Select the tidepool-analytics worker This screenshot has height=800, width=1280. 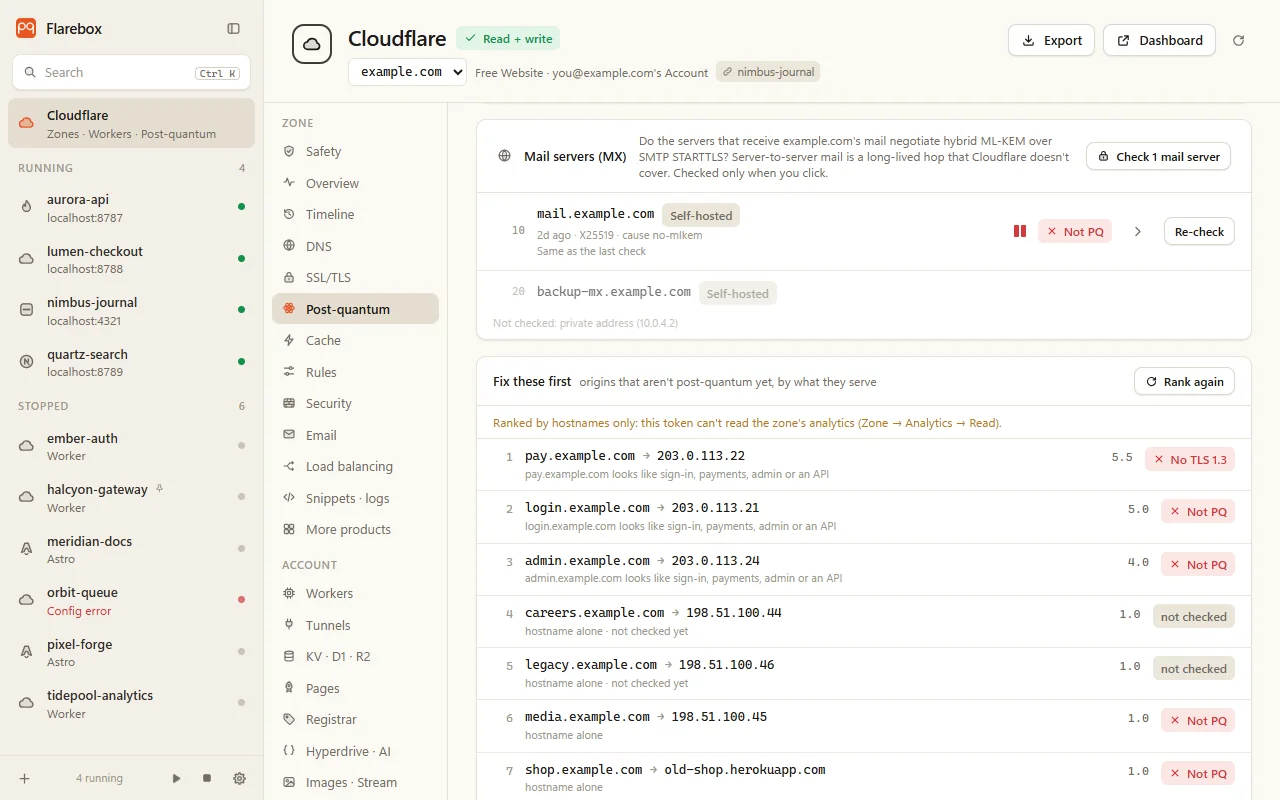coord(131,704)
